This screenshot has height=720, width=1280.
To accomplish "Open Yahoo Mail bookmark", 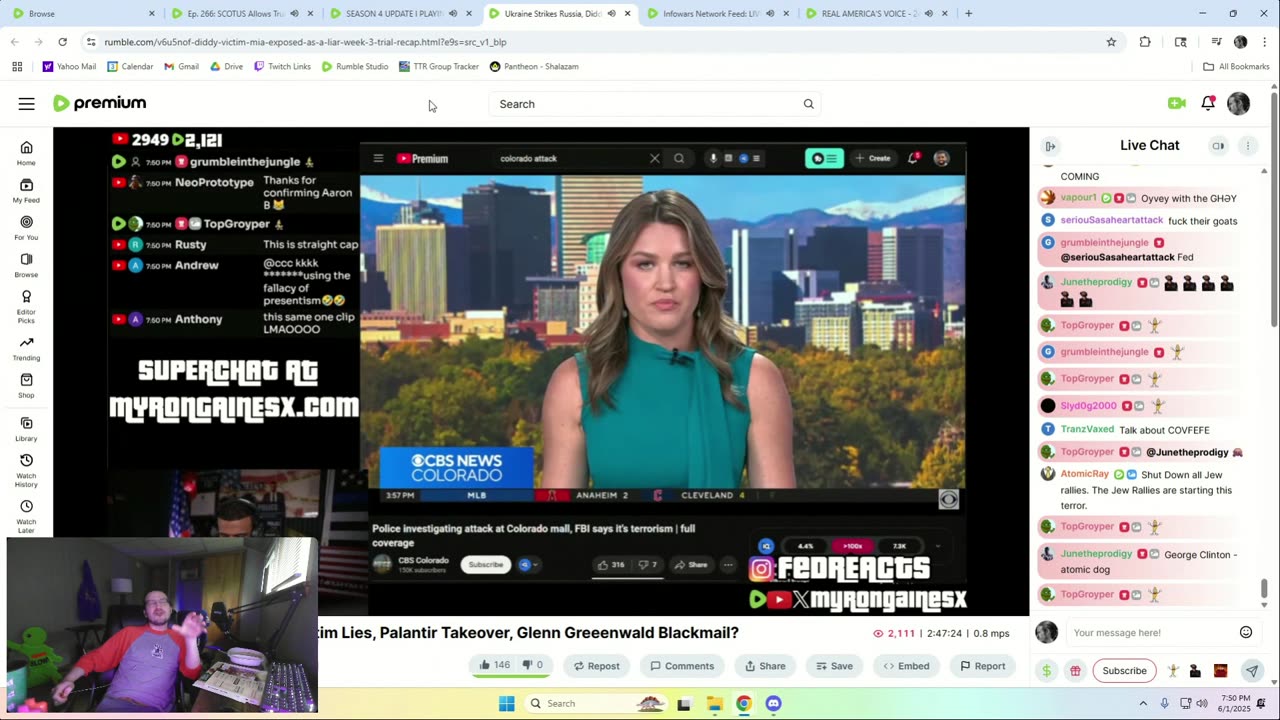I will click(x=69, y=66).
